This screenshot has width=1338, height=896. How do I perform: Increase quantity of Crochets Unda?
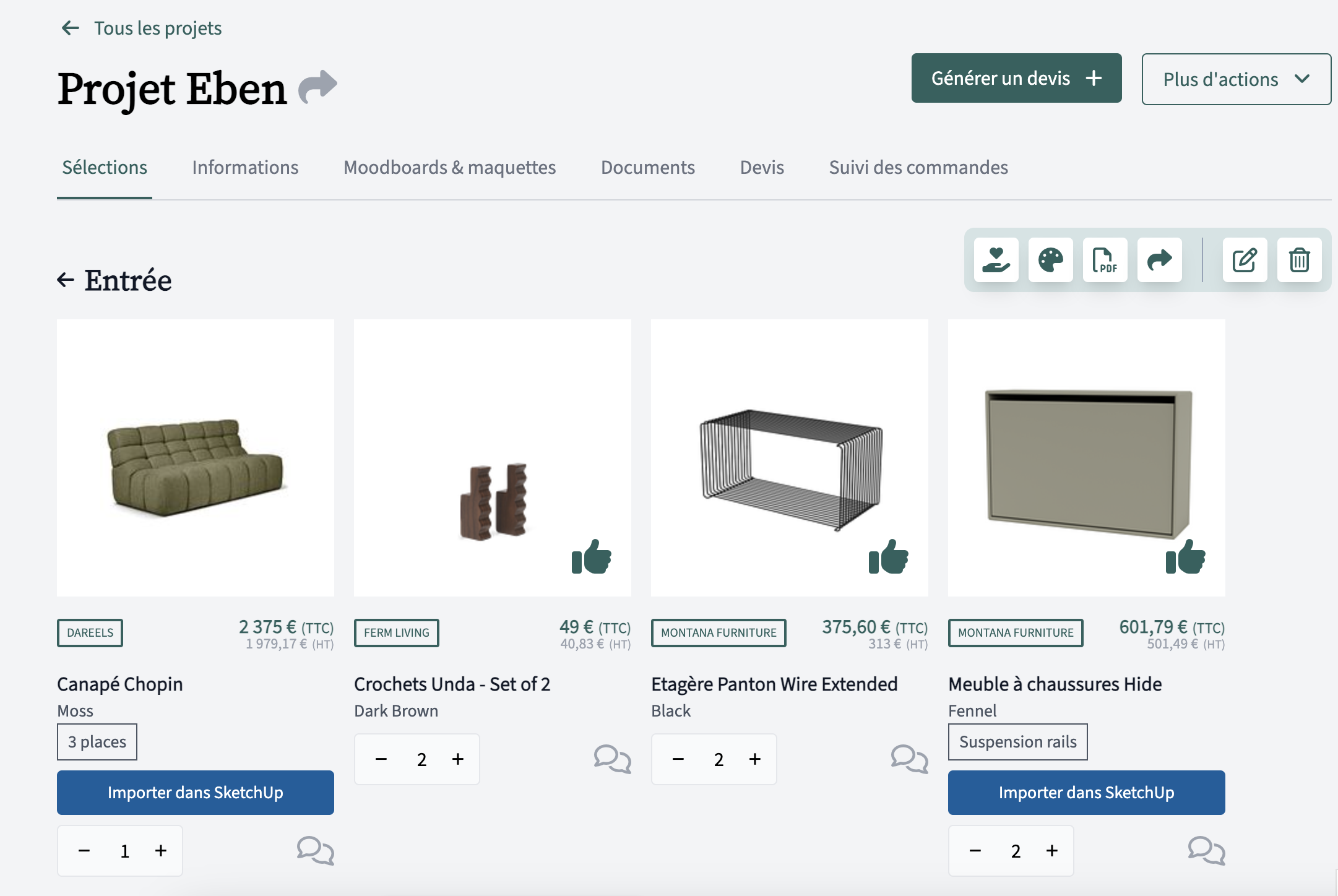458,759
